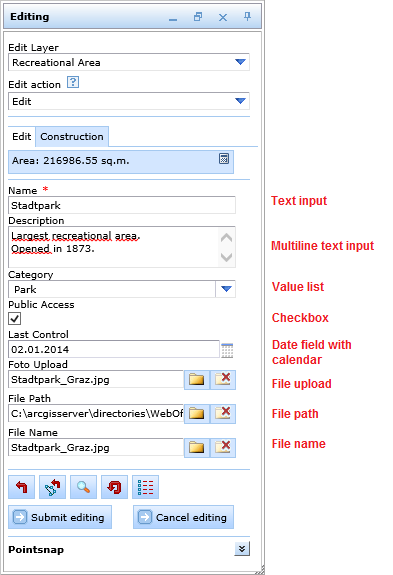Open the attribute list tool
The height and width of the screenshot is (575, 393).
146,487
